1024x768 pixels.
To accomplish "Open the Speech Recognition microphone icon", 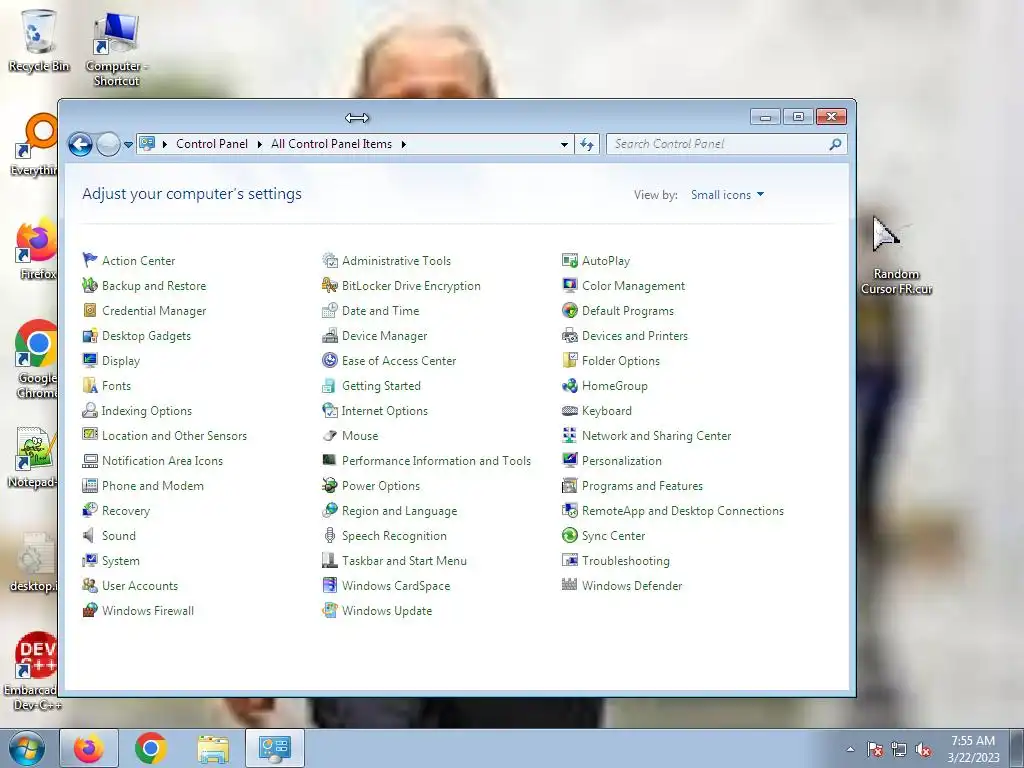I will point(330,536).
